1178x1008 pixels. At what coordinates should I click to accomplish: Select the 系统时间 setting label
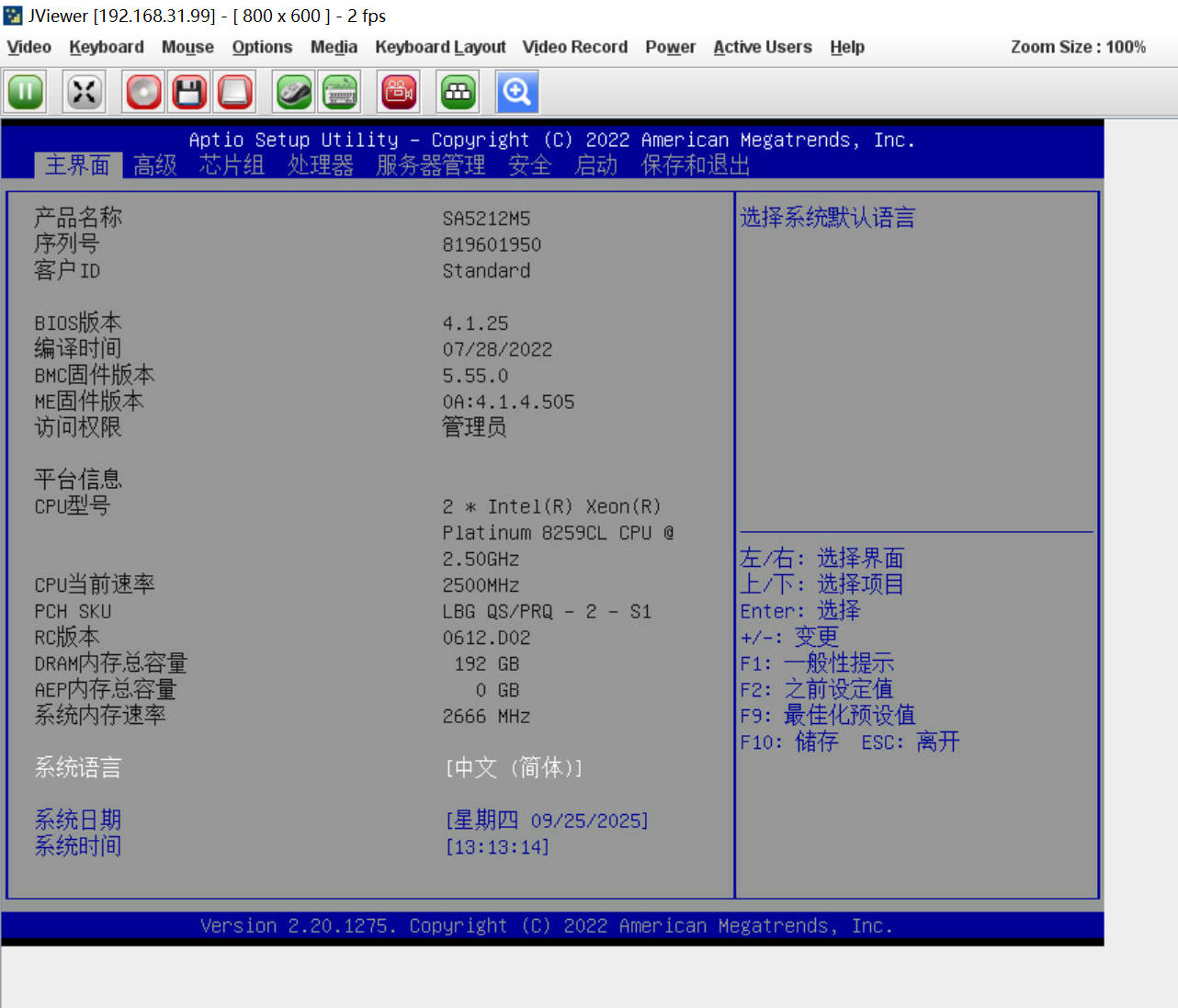[78, 846]
